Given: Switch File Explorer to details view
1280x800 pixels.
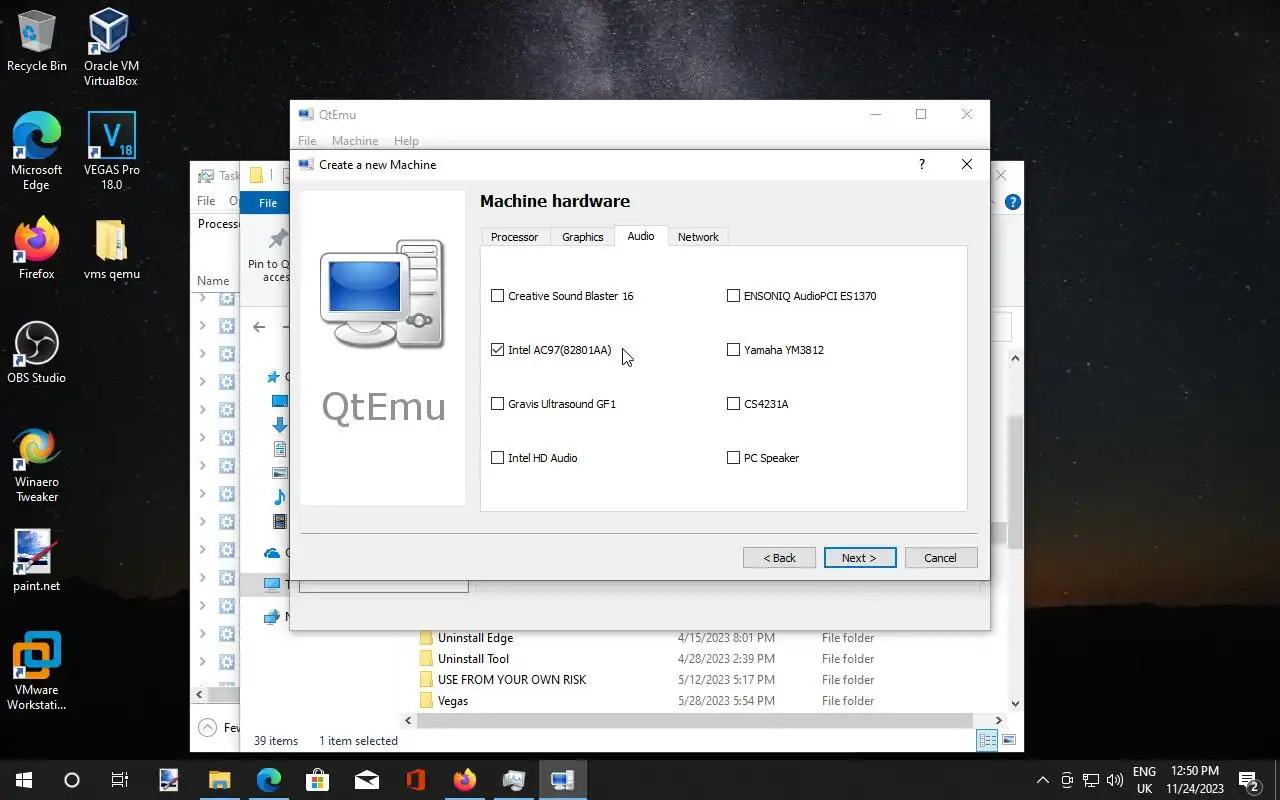Looking at the screenshot, I should coord(987,741).
